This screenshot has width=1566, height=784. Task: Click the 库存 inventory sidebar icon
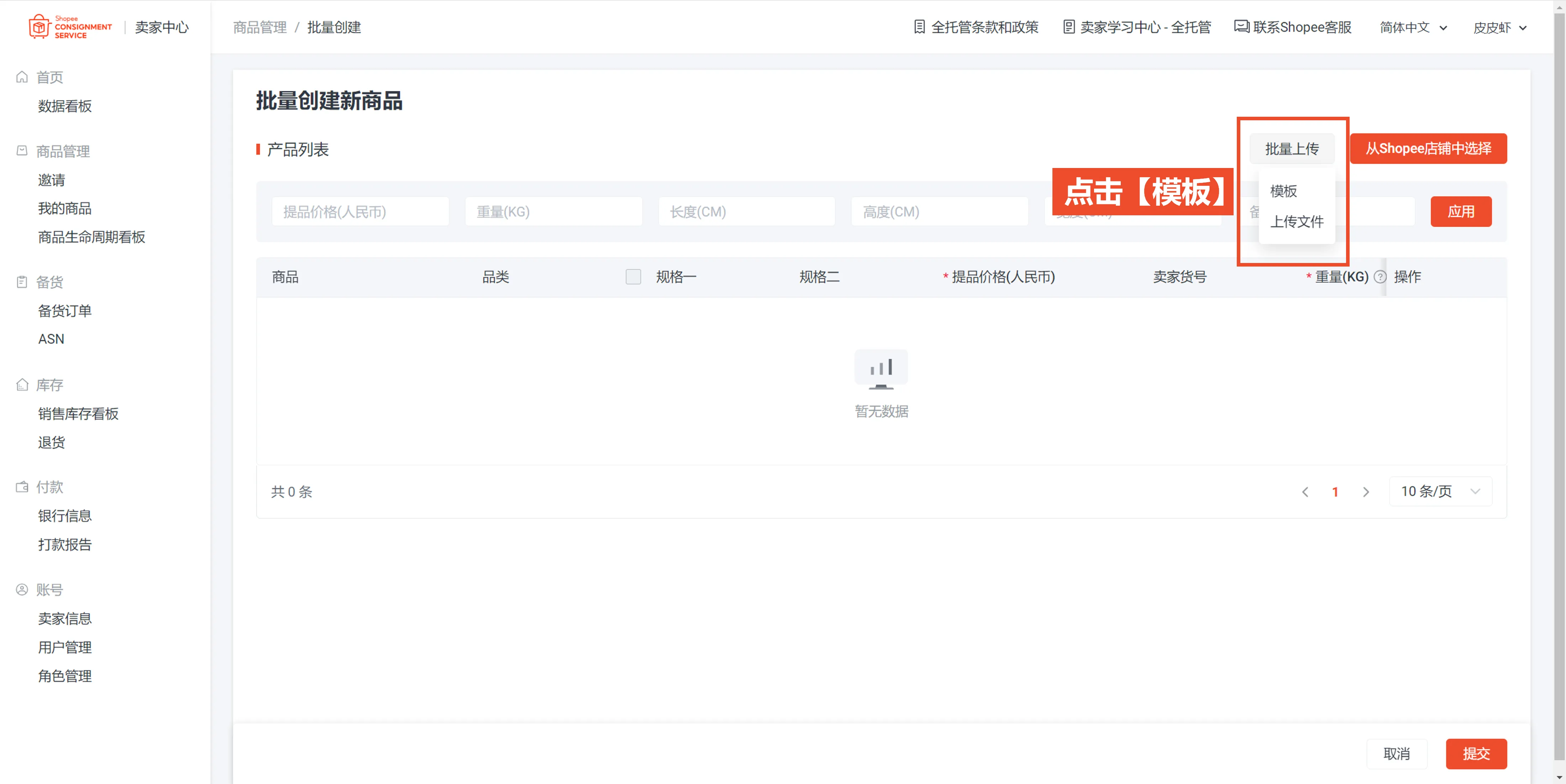point(22,385)
